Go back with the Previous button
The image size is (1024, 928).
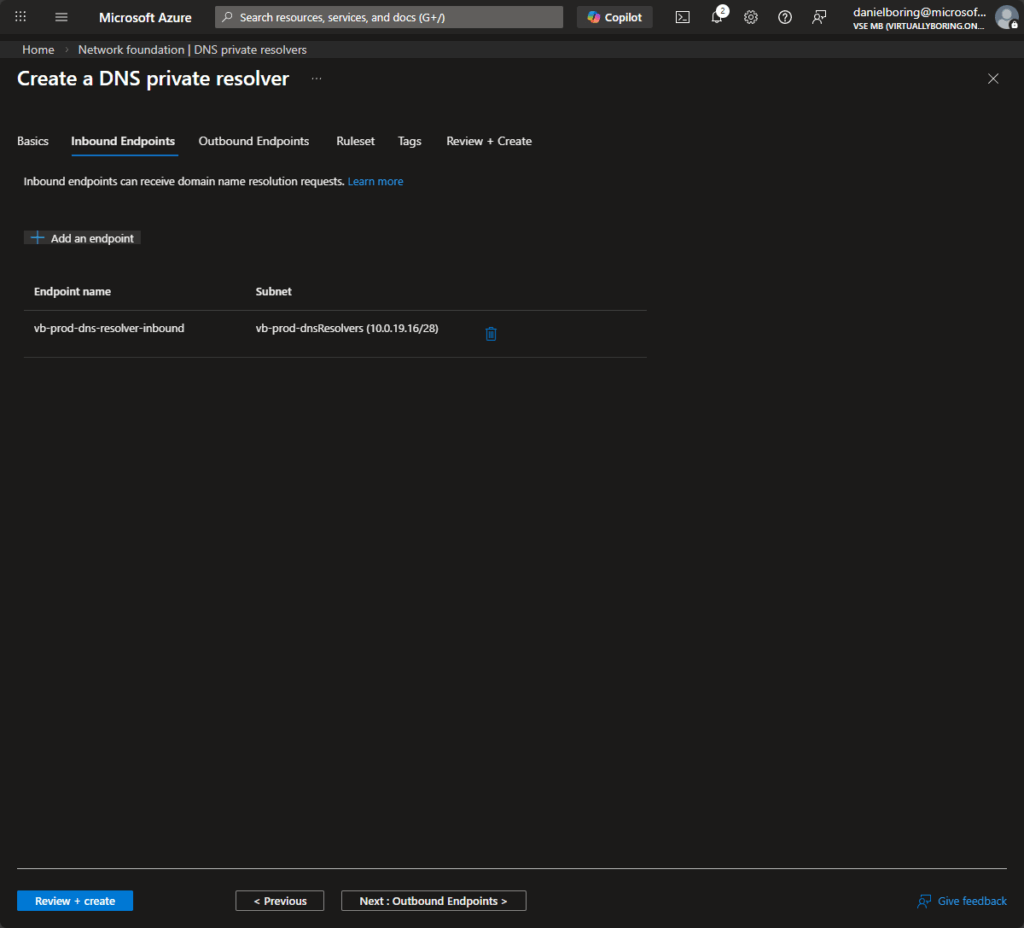coord(280,901)
